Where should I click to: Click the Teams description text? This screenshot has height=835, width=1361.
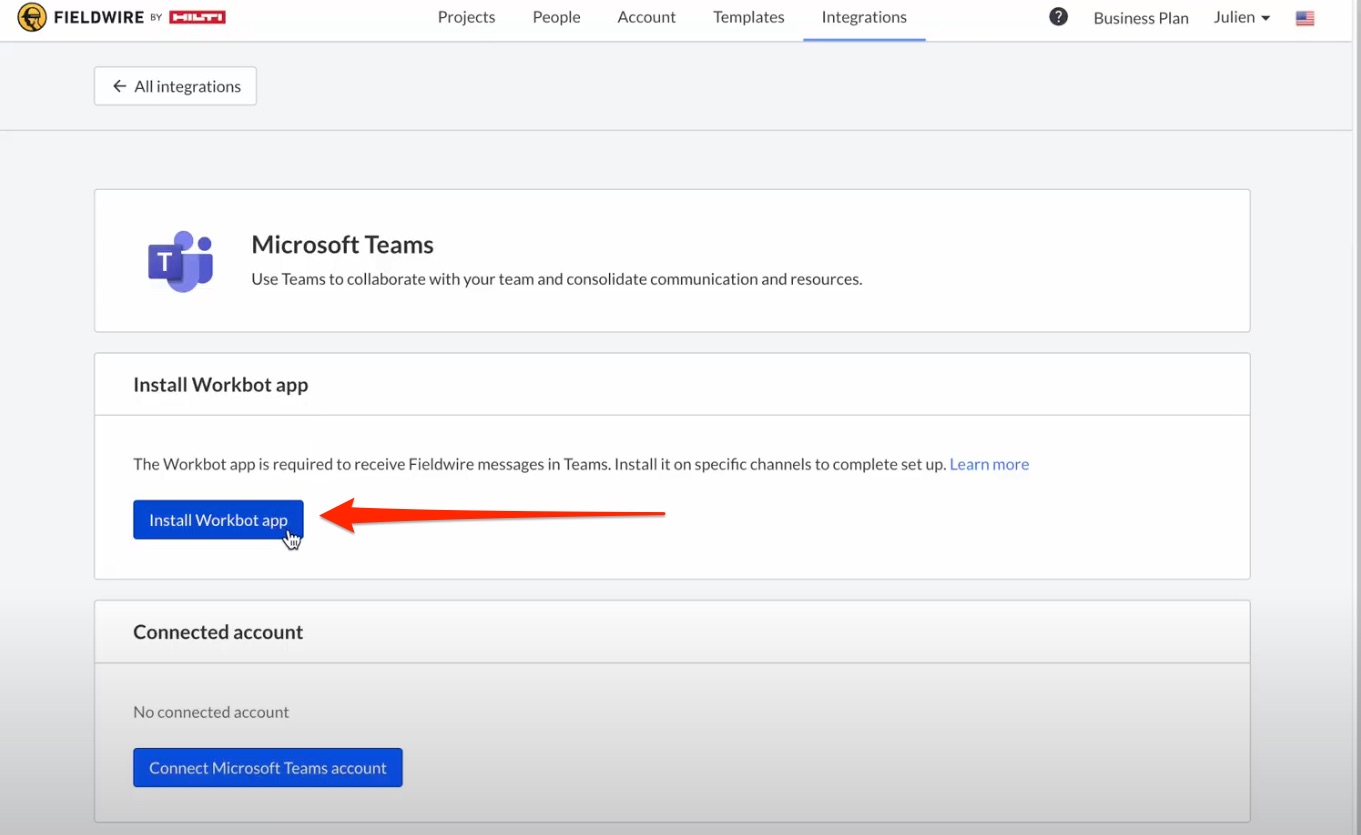[556, 279]
